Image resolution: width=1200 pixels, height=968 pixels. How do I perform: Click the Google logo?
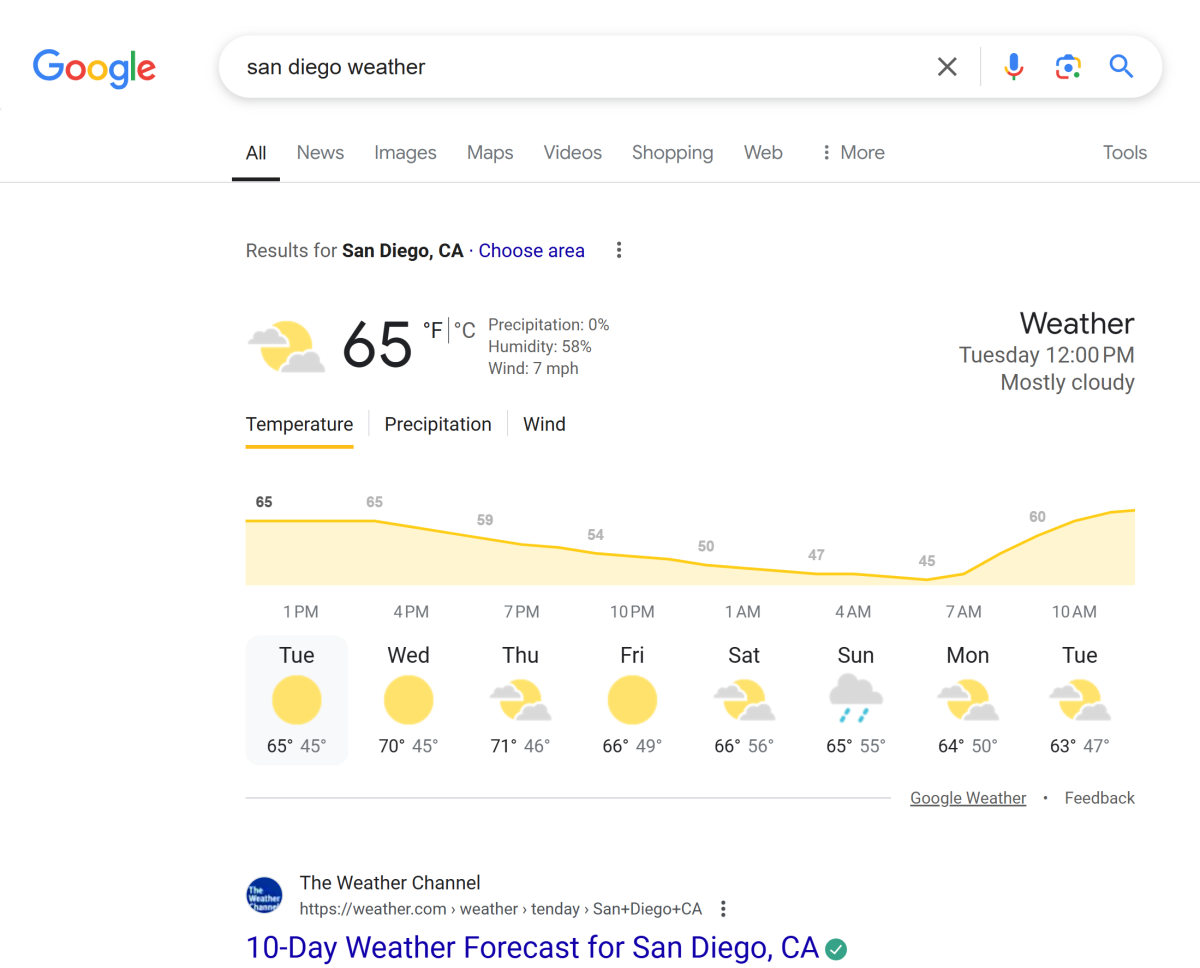click(94, 67)
